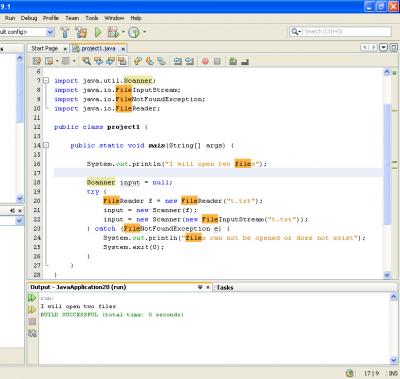Select the Output - JavaApplication20 (run) tab
400x379 pixels.
78,287
